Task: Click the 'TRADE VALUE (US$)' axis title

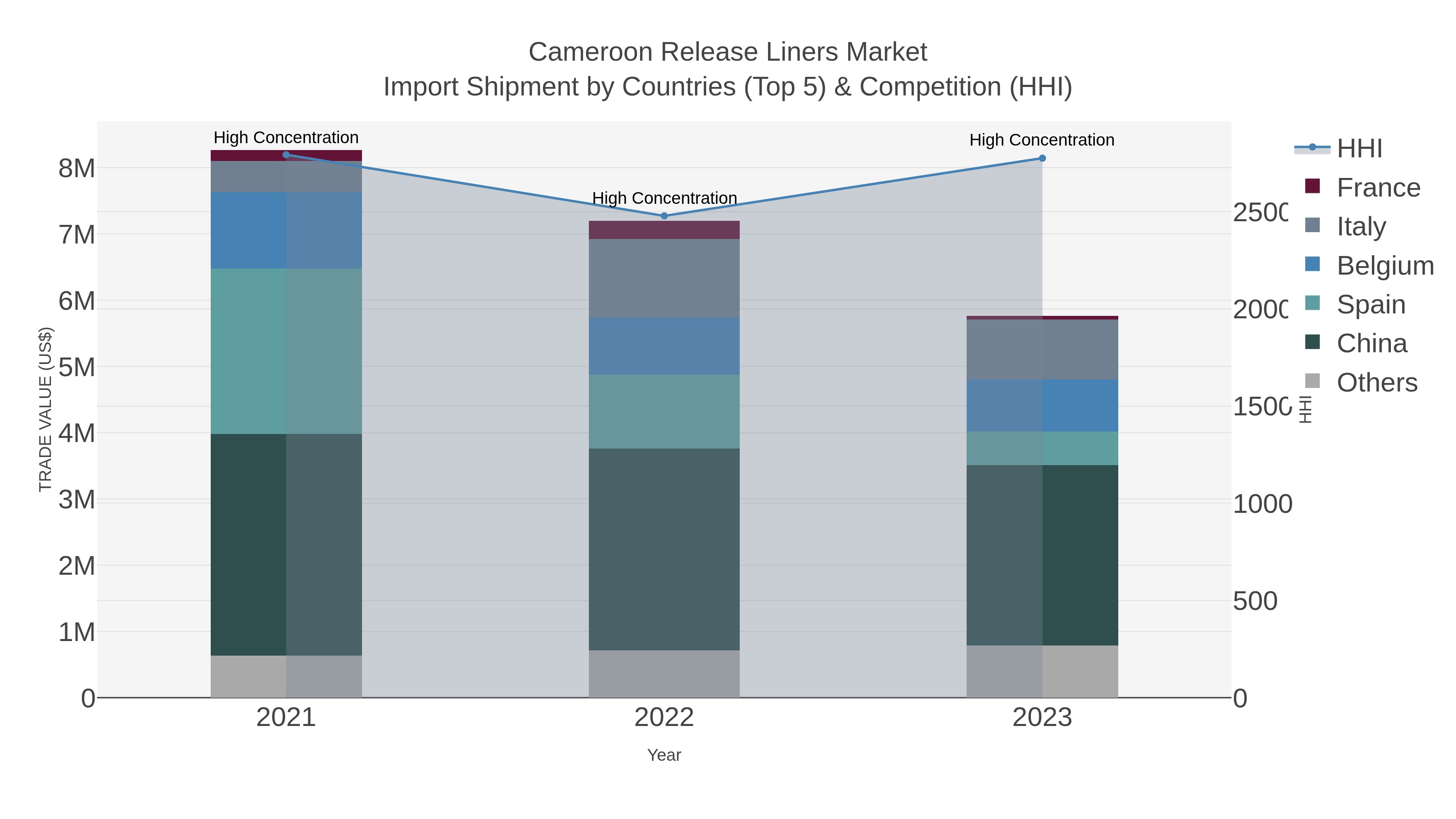Action: [45, 409]
